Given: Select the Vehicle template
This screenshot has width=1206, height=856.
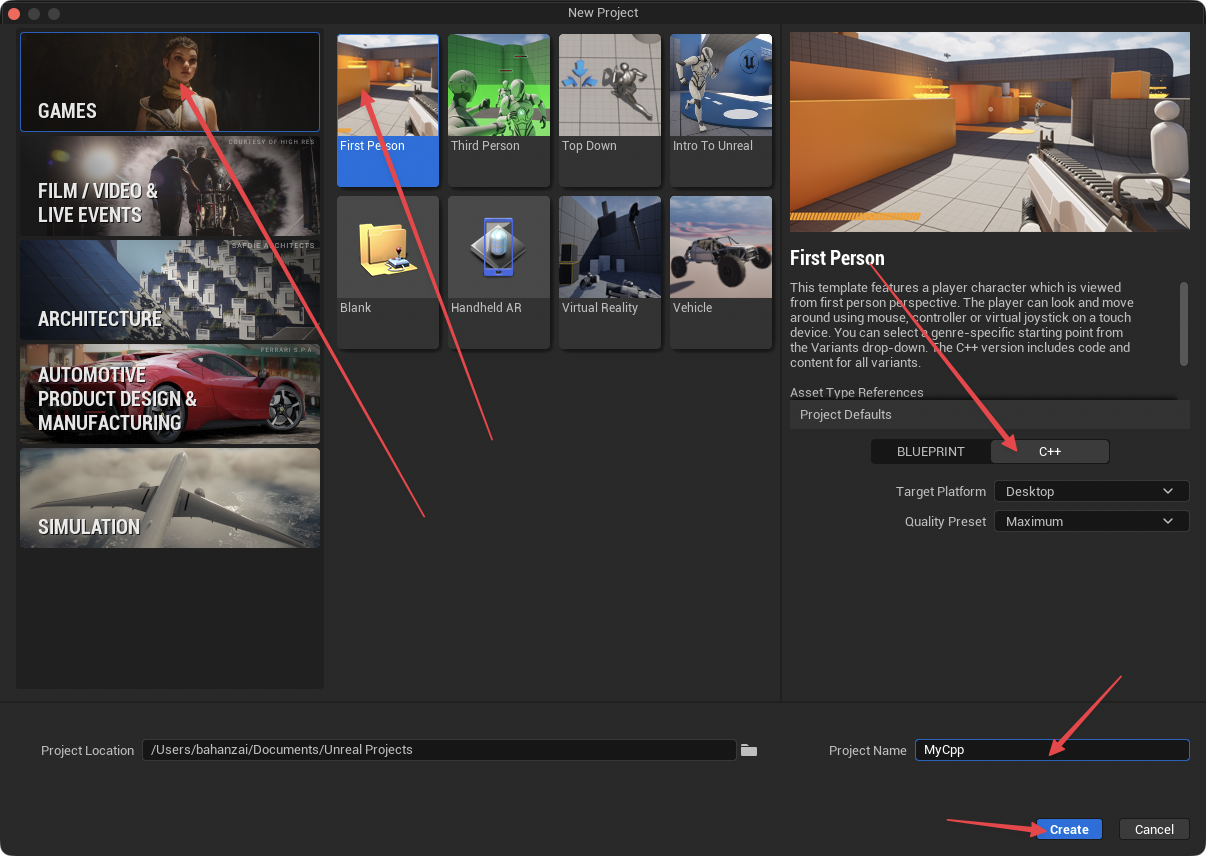Looking at the screenshot, I should click(x=721, y=272).
